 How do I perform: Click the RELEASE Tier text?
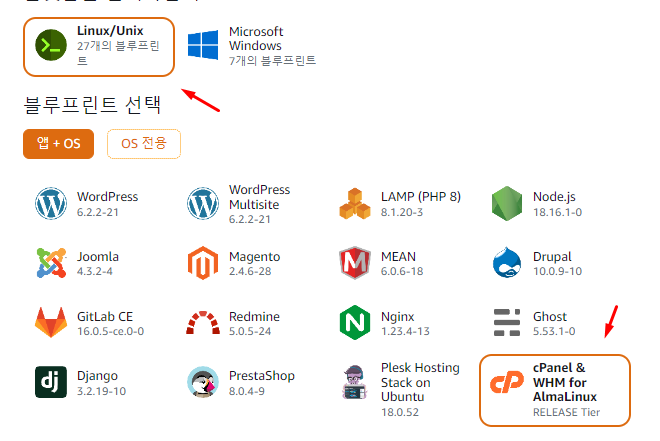pos(567,412)
